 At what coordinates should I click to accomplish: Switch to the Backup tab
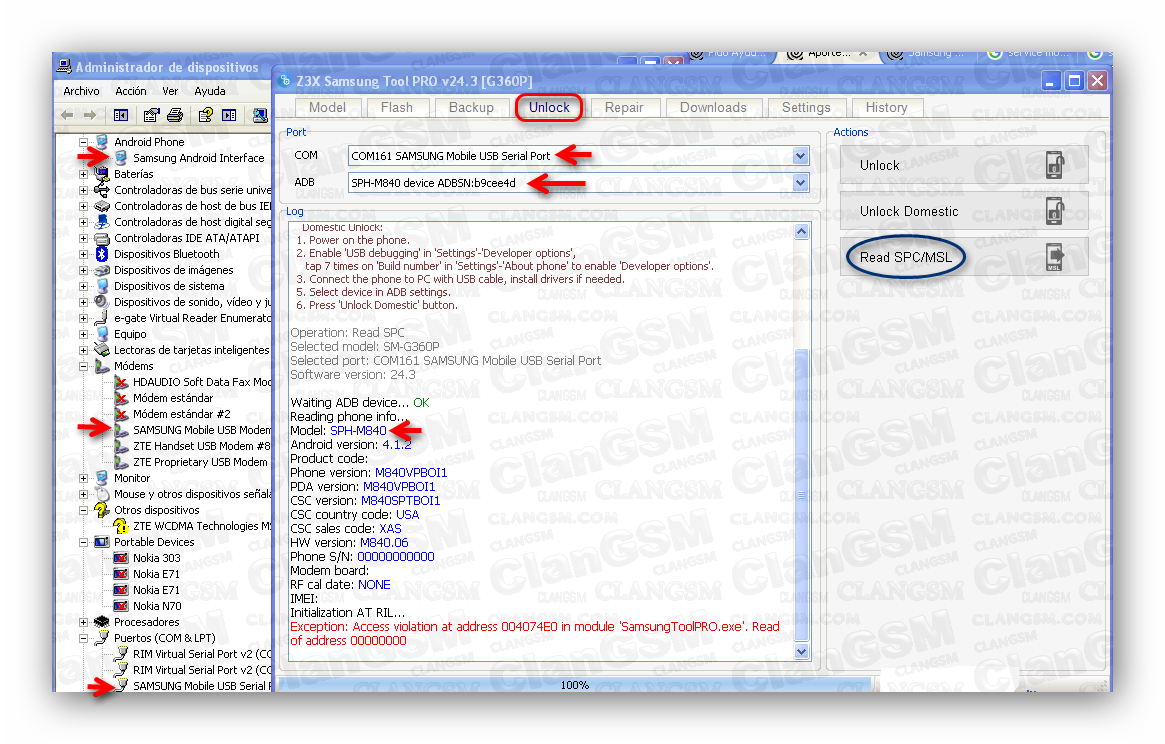pos(471,108)
